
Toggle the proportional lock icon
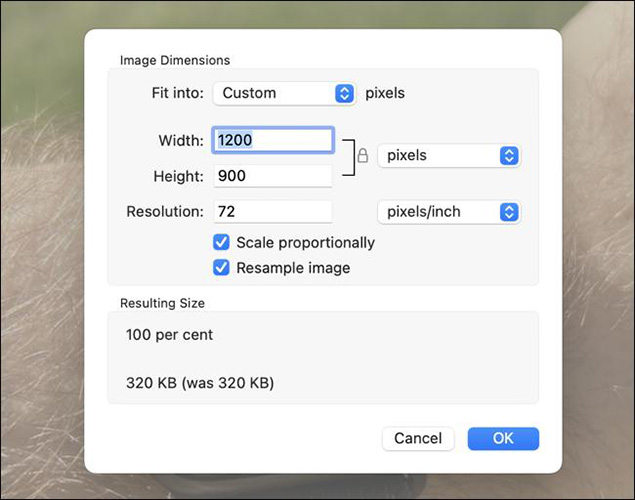[363, 155]
